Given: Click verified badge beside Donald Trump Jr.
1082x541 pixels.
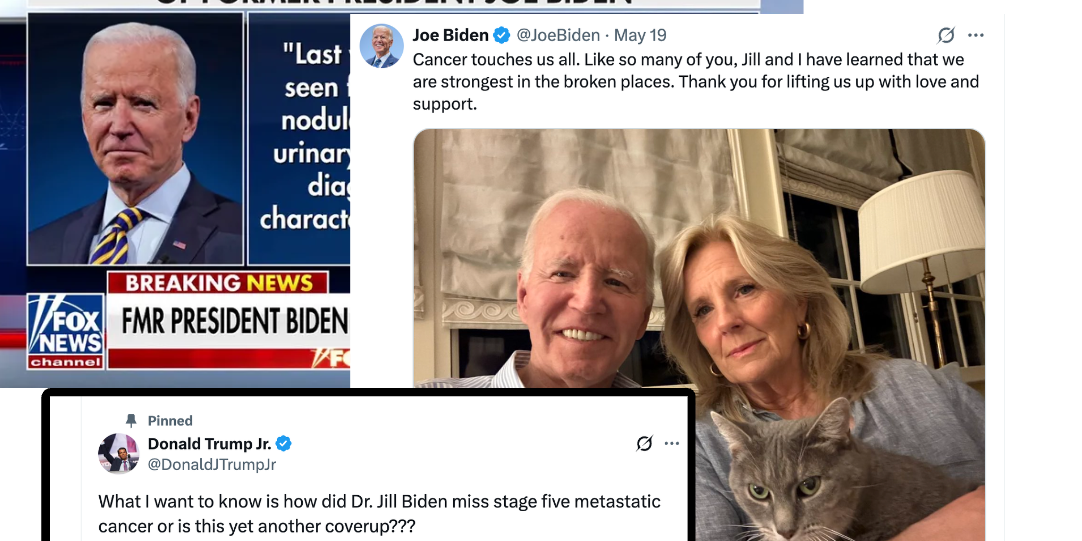Looking at the screenshot, I should 284,444.
